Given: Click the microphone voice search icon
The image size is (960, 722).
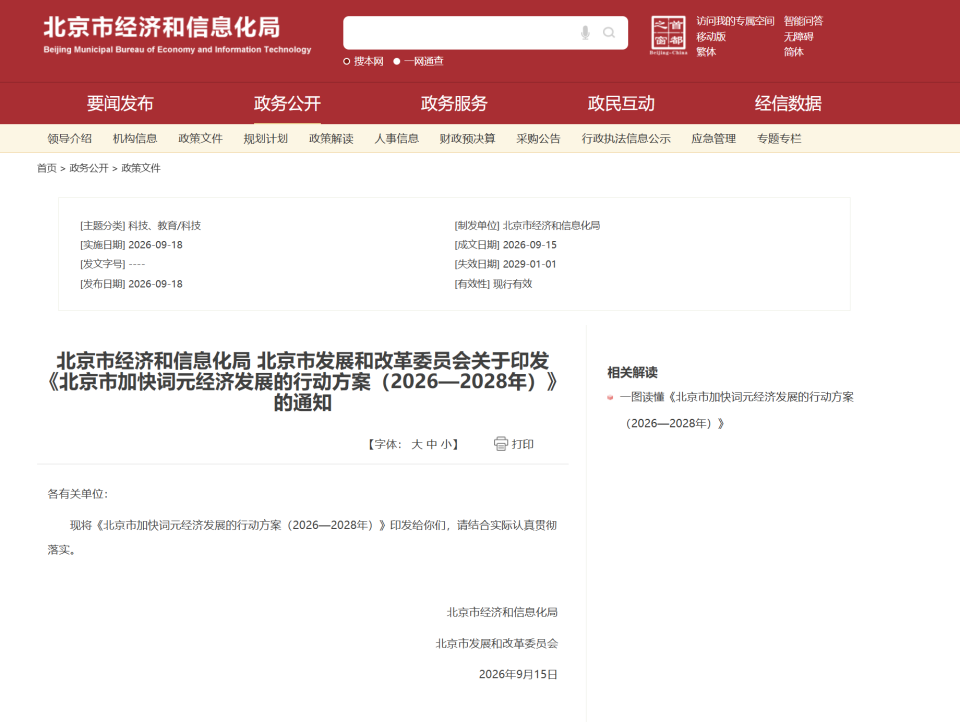Looking at the screenshot, I should click(x=585, y=32).
